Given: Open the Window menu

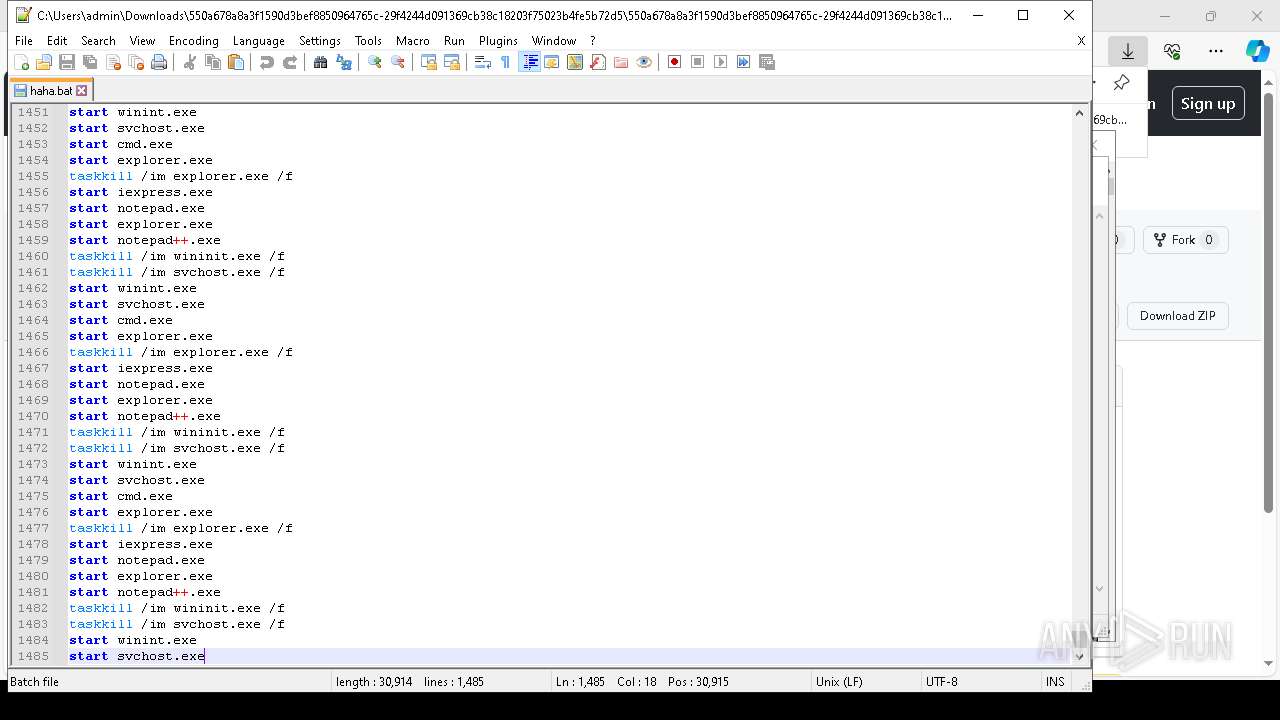Looking at the screenshot, I should tap(553, 41).
